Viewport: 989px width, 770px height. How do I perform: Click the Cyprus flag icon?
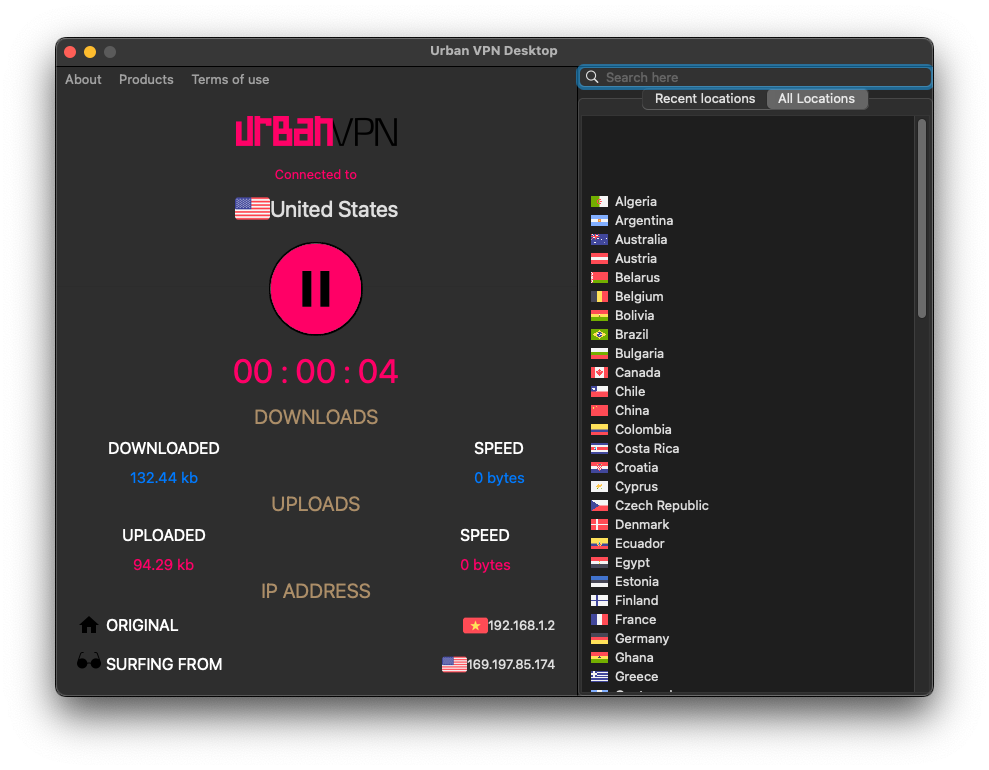pyautogui.click(x=599, y=486)
